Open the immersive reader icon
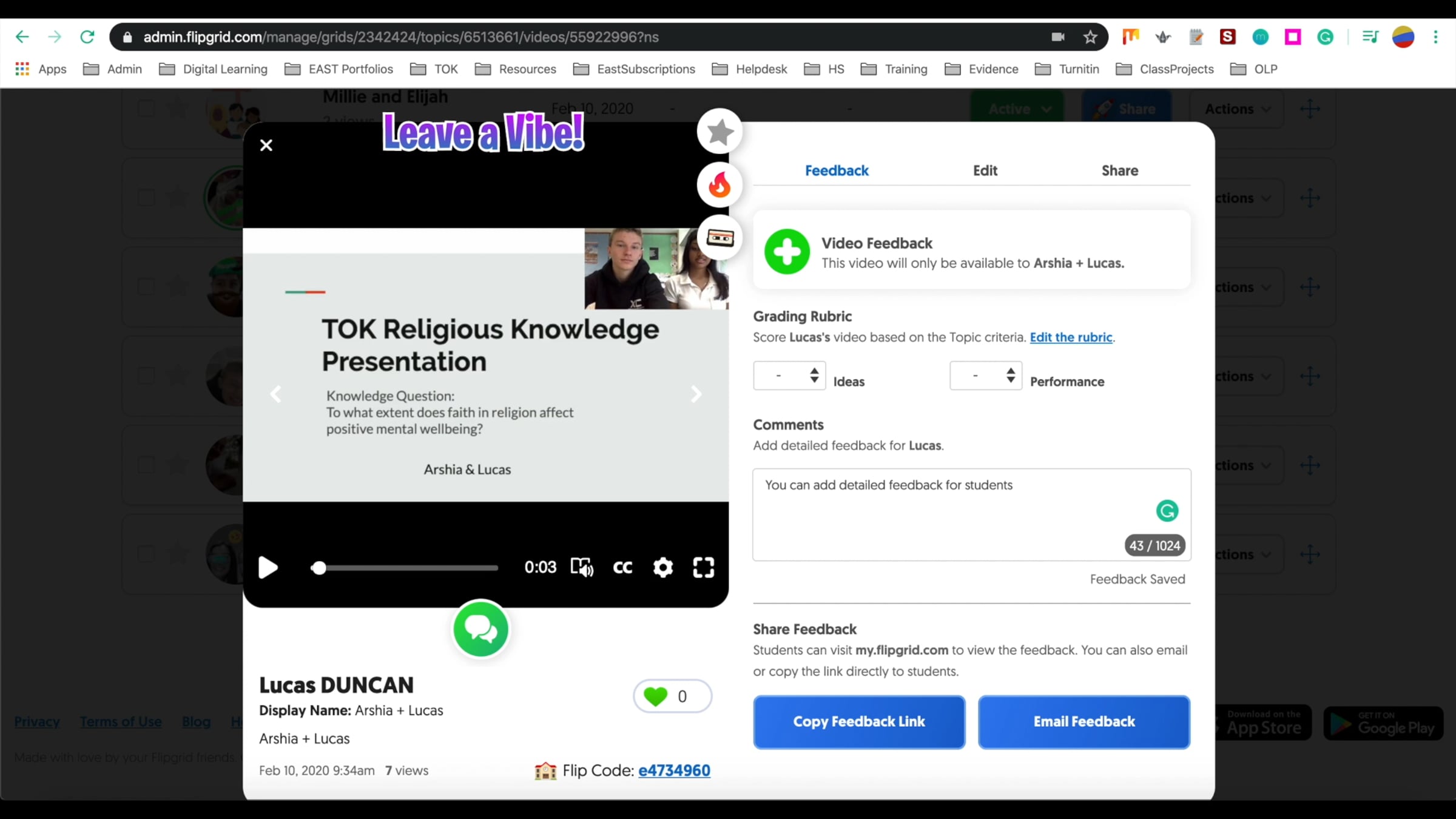The width and height of the screenshot is (1456, 819). coord(582,568)
